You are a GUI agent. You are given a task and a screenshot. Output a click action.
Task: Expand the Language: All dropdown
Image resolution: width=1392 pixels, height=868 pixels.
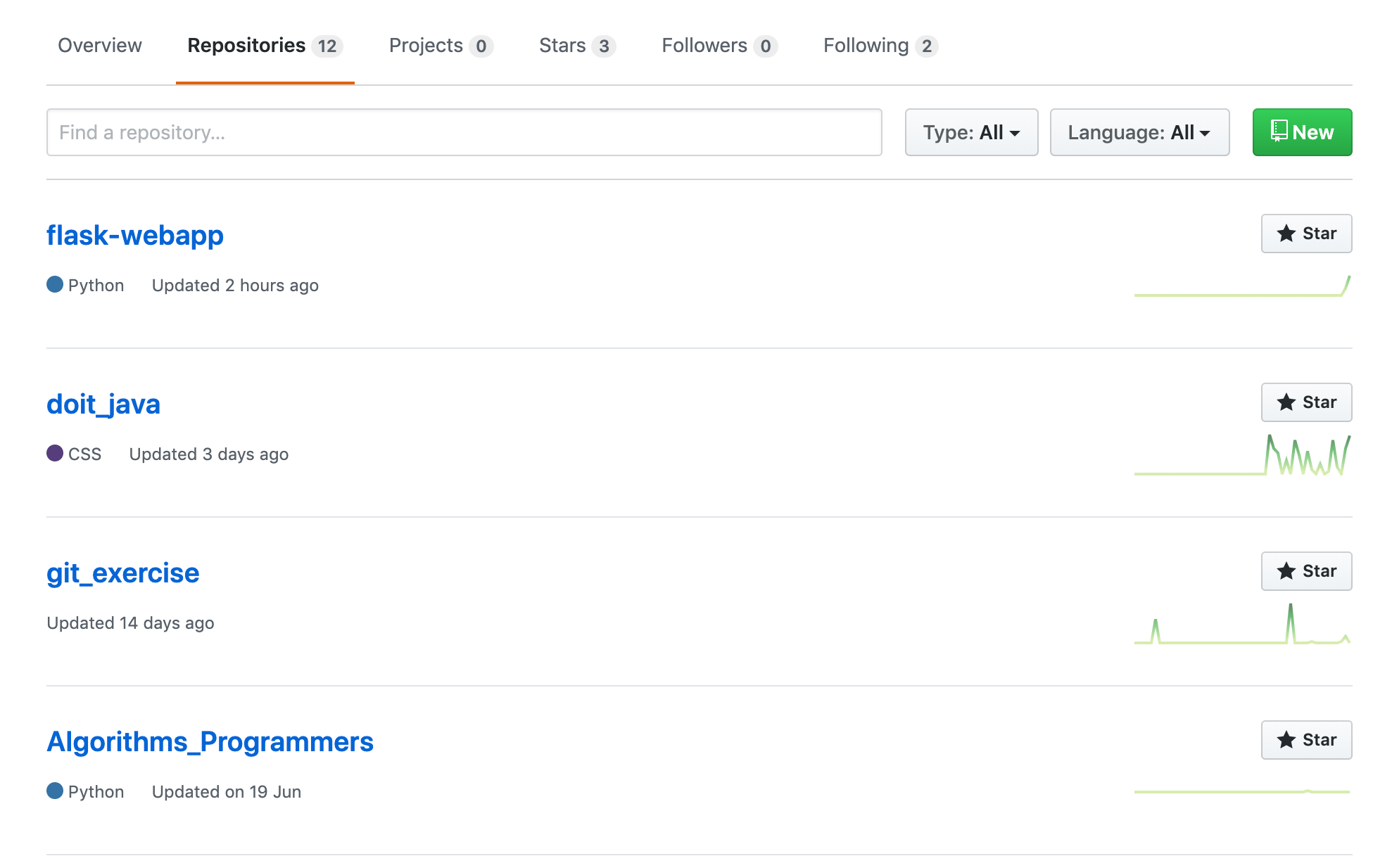click(x=1139, y=132)
